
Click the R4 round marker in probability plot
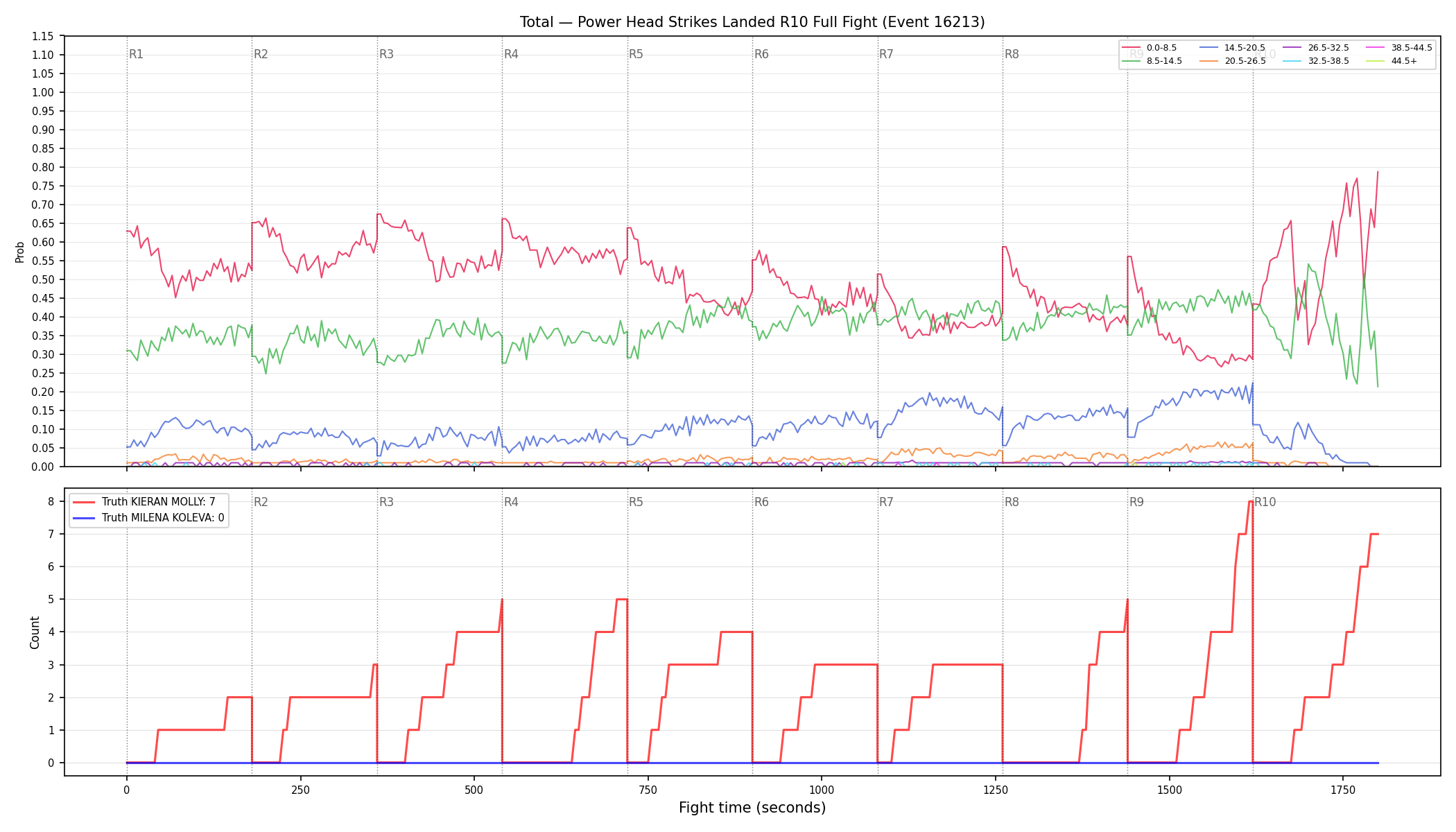pyautogui.click(x=511, y=54)
